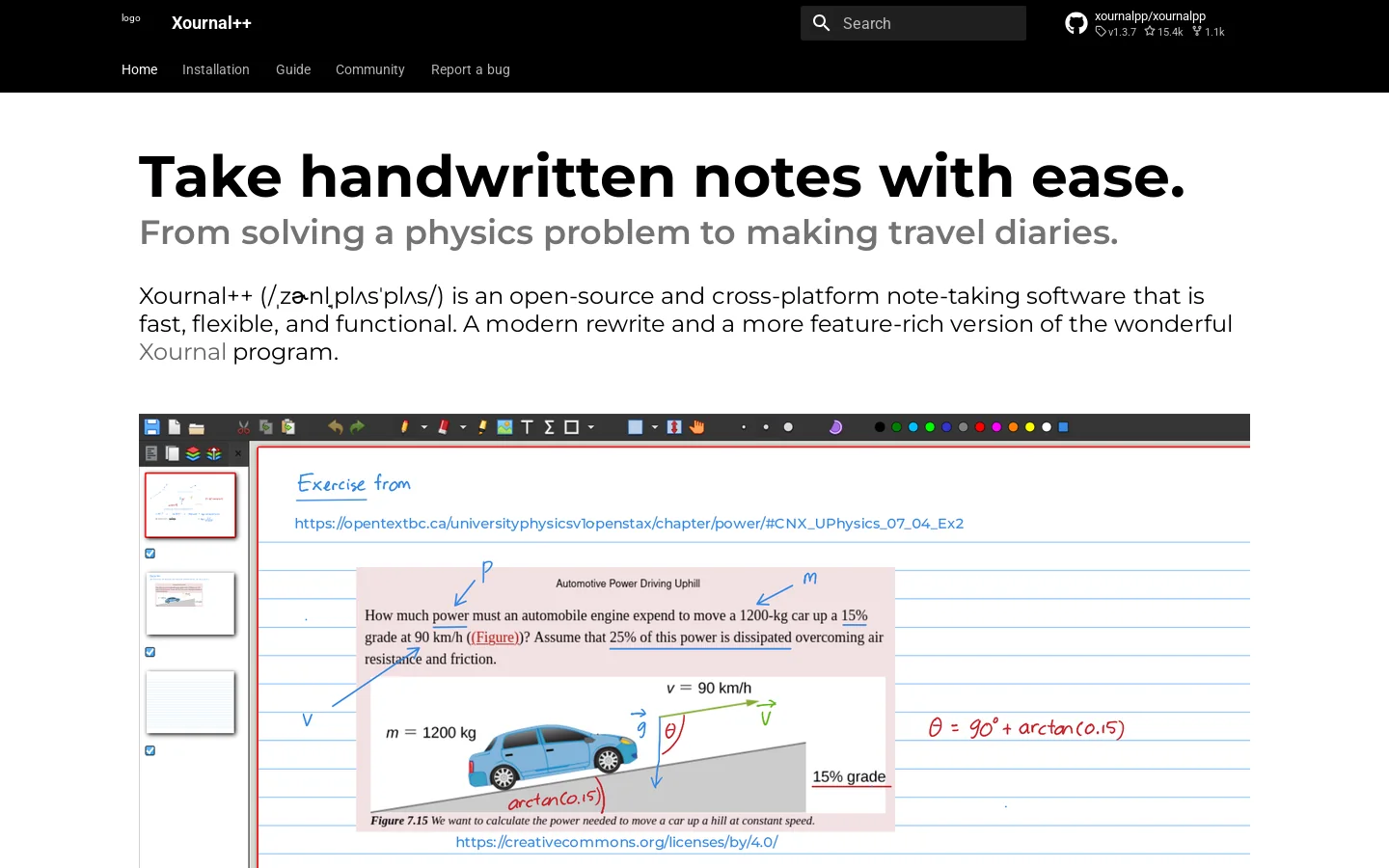Open the Report a bug tab
This screenshot has width=1389, height=868.
(x=471, y=69)
